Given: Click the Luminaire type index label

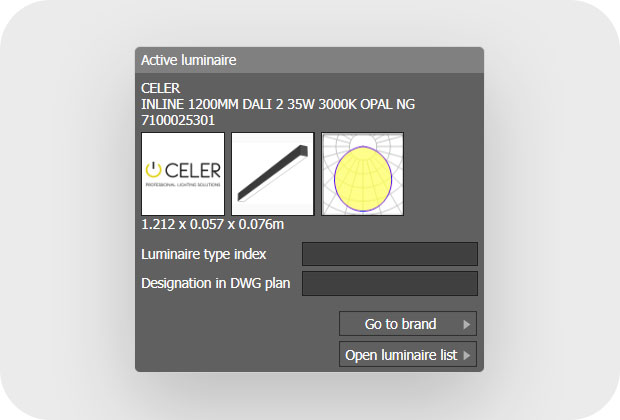Looking at the screenshot, I should 204,254.
